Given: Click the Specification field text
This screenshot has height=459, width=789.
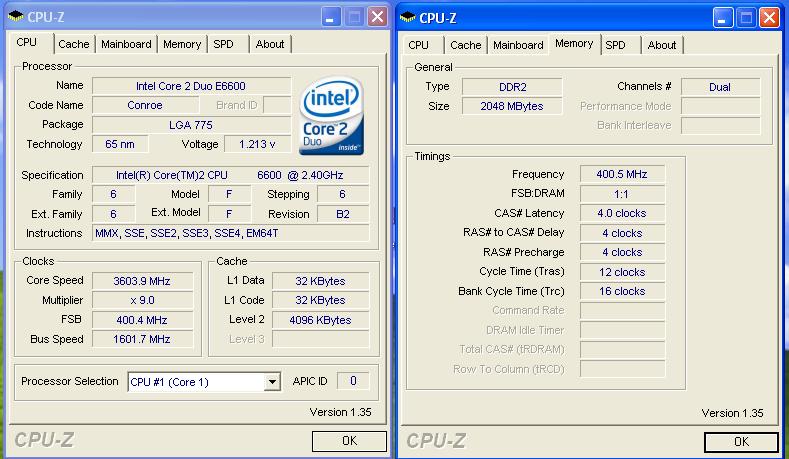Looking at the screenshot, I should tap(230, 175).
